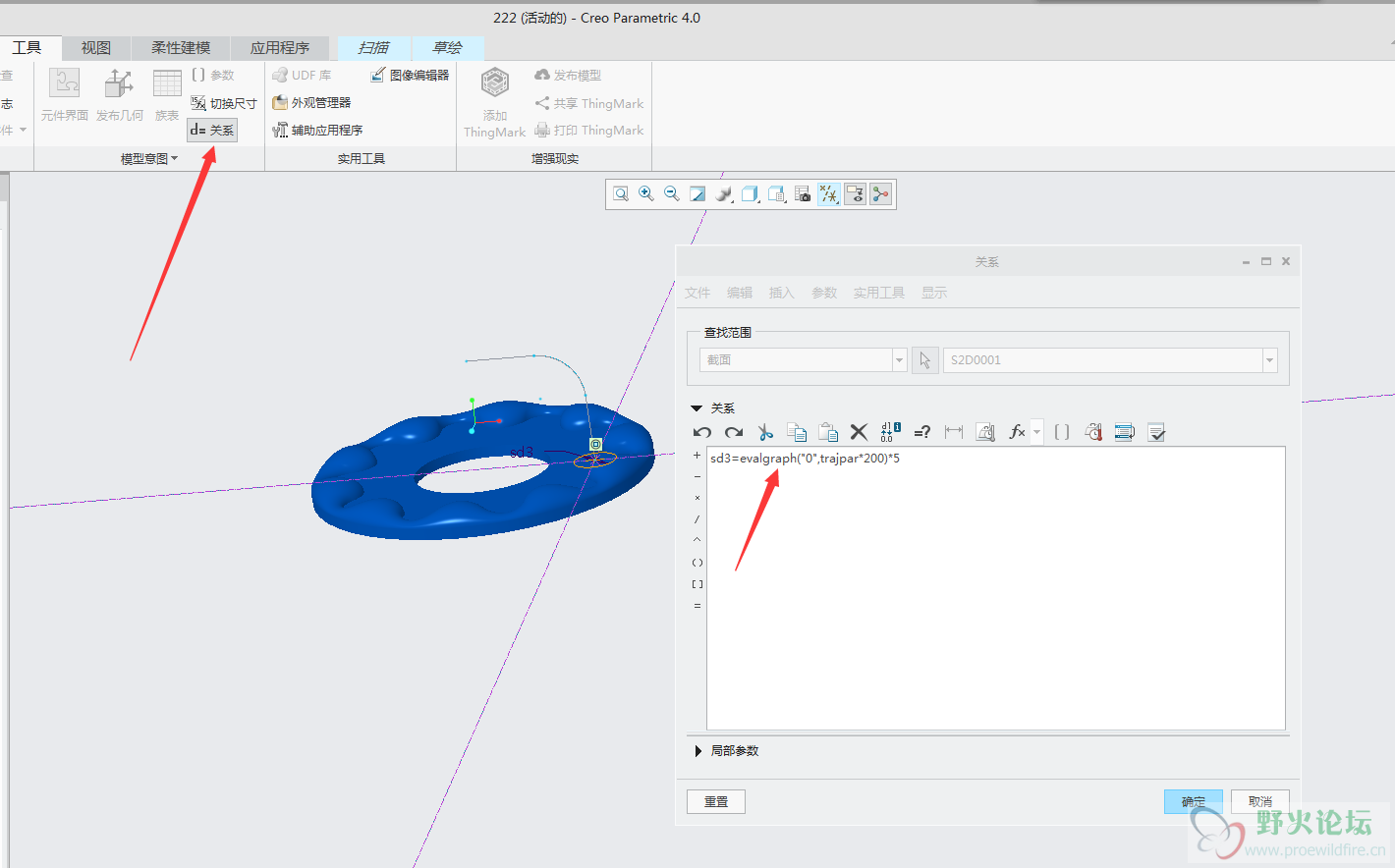Image resolution: width=1395 pixels, height=868 pixels.
Task: Open the 参数 parameters tool in ribbon
Action: click(x=213, y=75)
